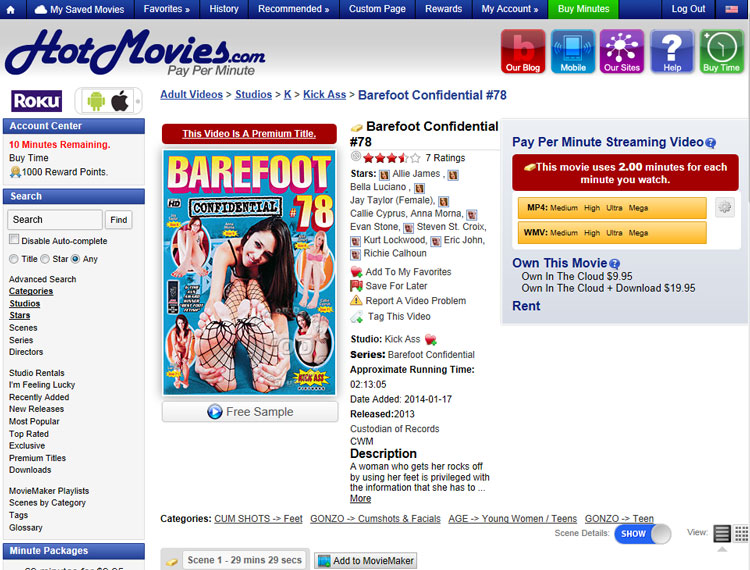
Task: Click the HotMovies.com logo
Action: 135,52
